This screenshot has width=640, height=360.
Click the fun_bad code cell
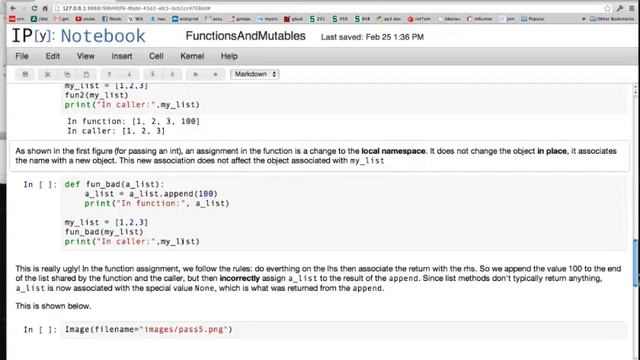coord(344,213)
